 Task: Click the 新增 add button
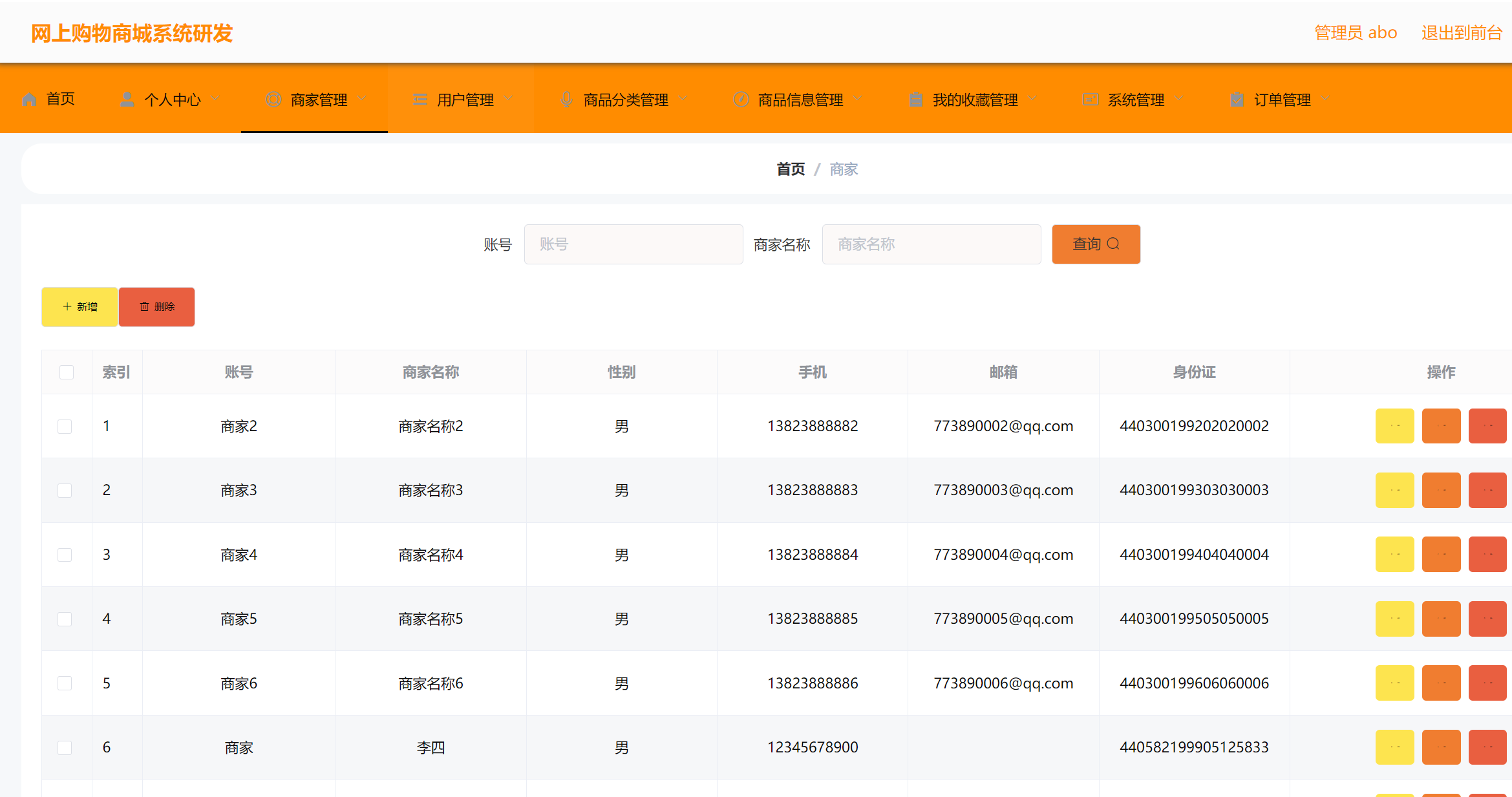tap(79, 306)
